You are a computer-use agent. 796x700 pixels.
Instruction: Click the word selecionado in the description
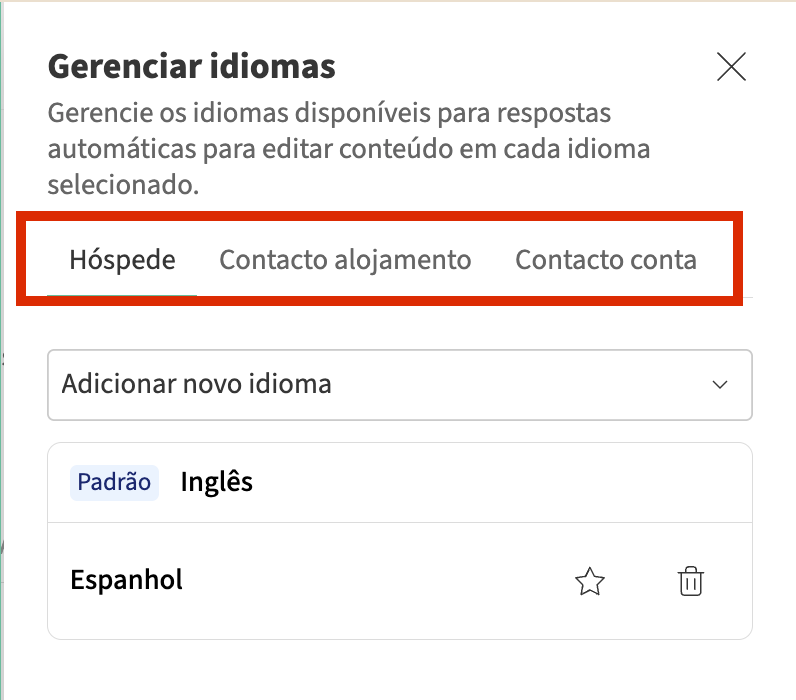119,186
